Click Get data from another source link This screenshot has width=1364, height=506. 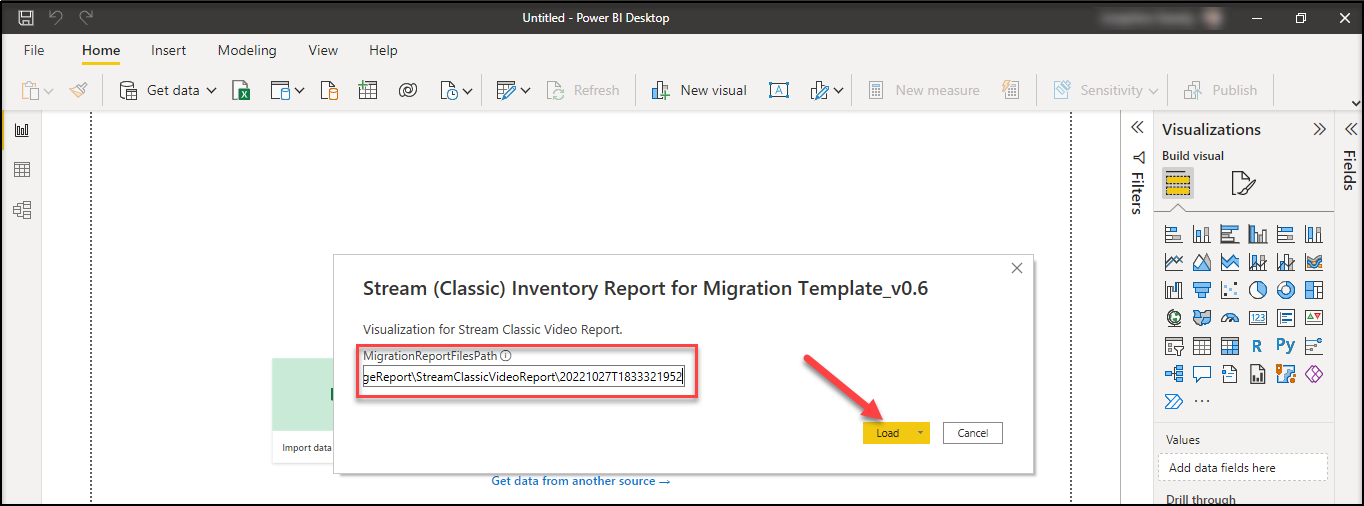coord(580,481)
